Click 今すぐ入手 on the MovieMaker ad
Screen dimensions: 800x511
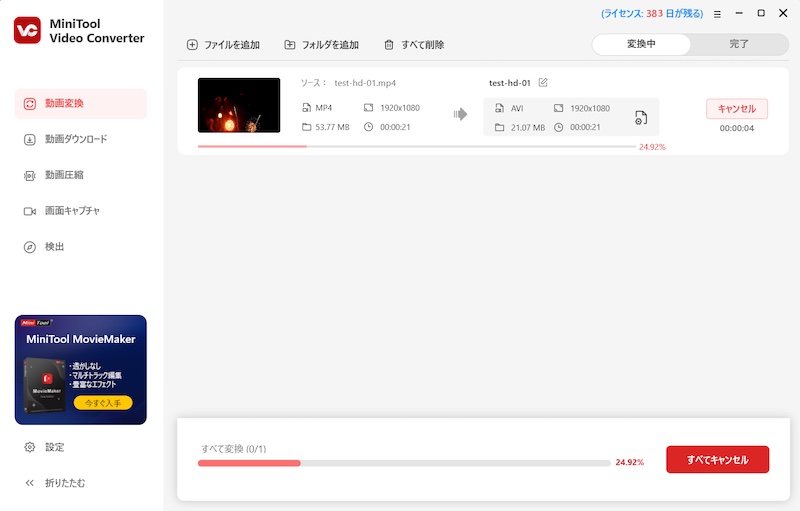coord(102,403)
